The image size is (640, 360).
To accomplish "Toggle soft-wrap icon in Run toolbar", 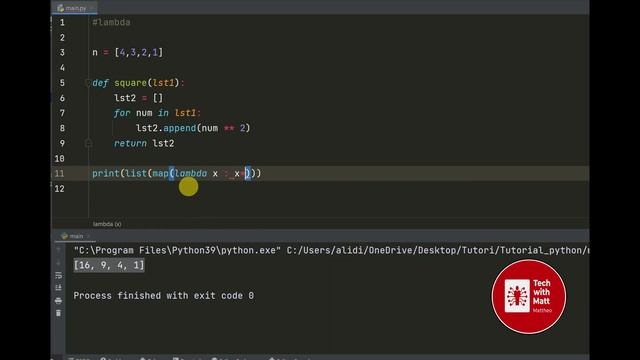I will pyautogui.click(x=58, y=276).
